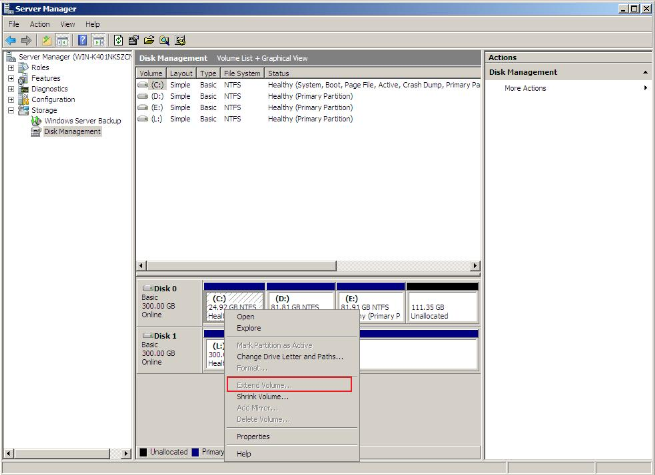Click the D: volume drive icon in list
The width and height of the screenshot is (655, 475).
pyautogui.click(x=143, y=96)
